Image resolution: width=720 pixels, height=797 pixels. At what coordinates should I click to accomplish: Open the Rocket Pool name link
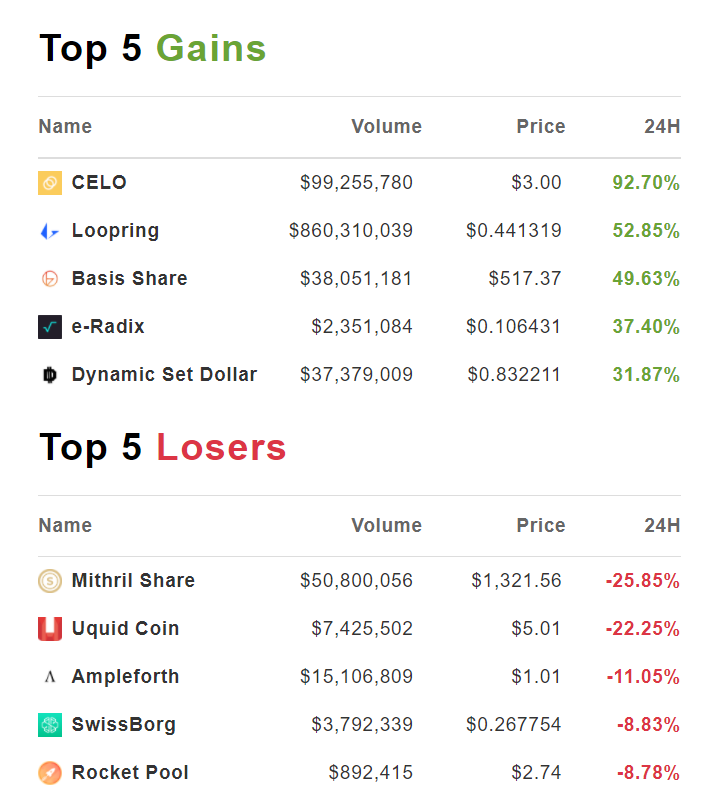pyautogui.click(x=130, y=773)
